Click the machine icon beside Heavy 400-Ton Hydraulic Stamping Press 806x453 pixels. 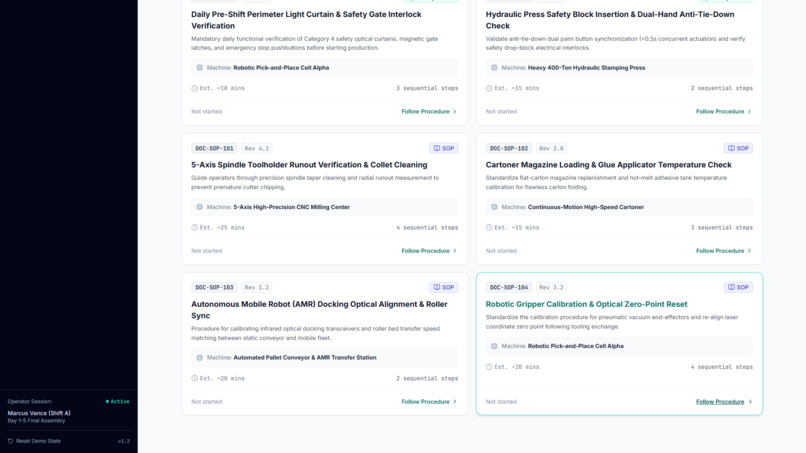coord(494,67)
